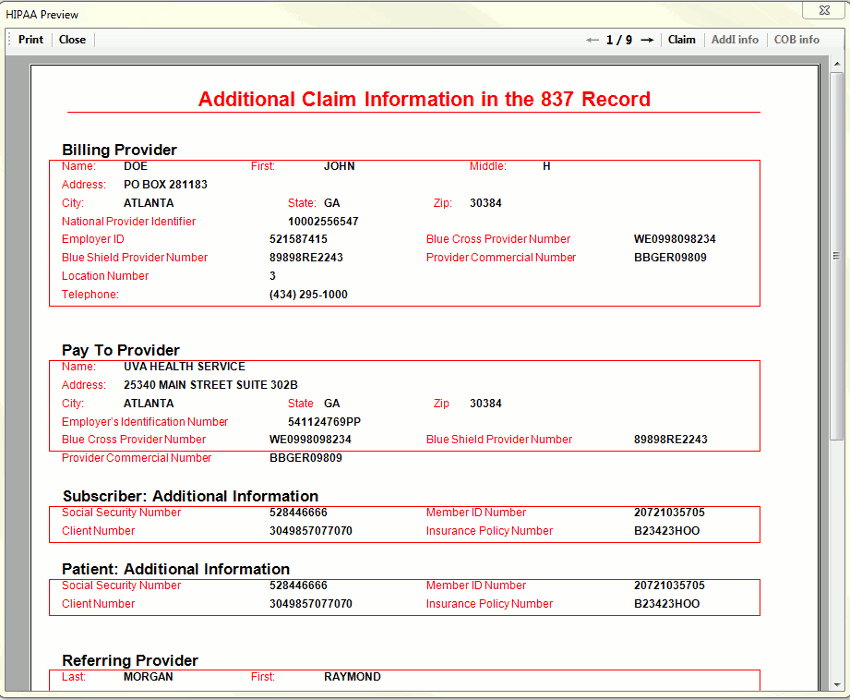Click the scrollbar up arrow
850x700 pixels.
pos(837,63)
